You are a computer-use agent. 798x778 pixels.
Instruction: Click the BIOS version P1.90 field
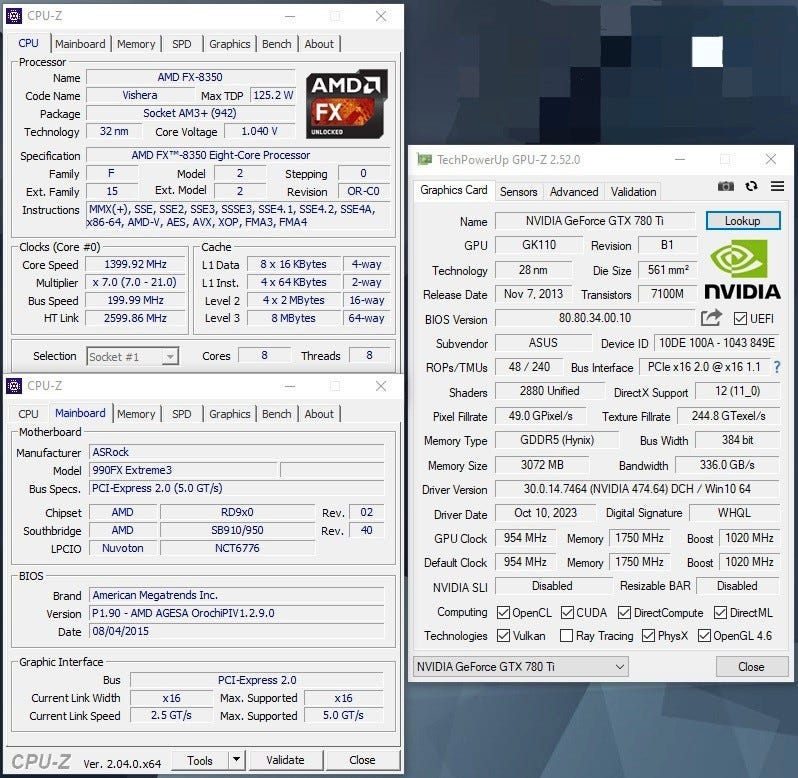[x=237, y=613]
